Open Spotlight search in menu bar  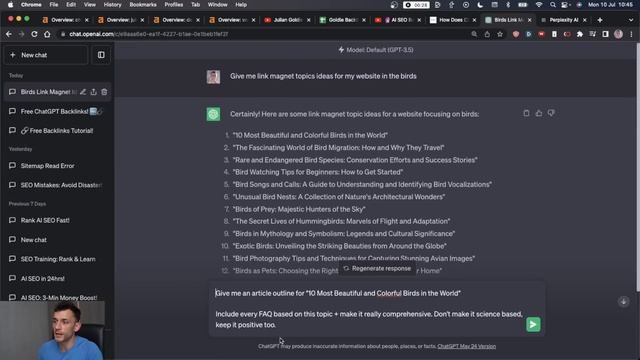[x=553, y=5]
